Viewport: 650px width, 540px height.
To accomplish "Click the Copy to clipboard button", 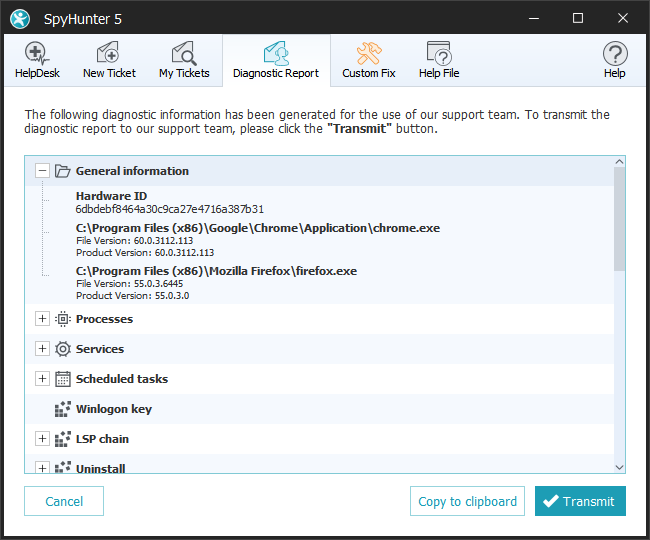I will point(467,501).
